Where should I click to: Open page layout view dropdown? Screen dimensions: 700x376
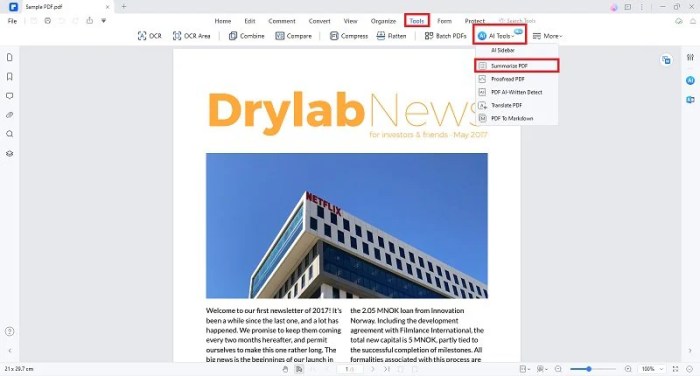click(x=525, y=369)
